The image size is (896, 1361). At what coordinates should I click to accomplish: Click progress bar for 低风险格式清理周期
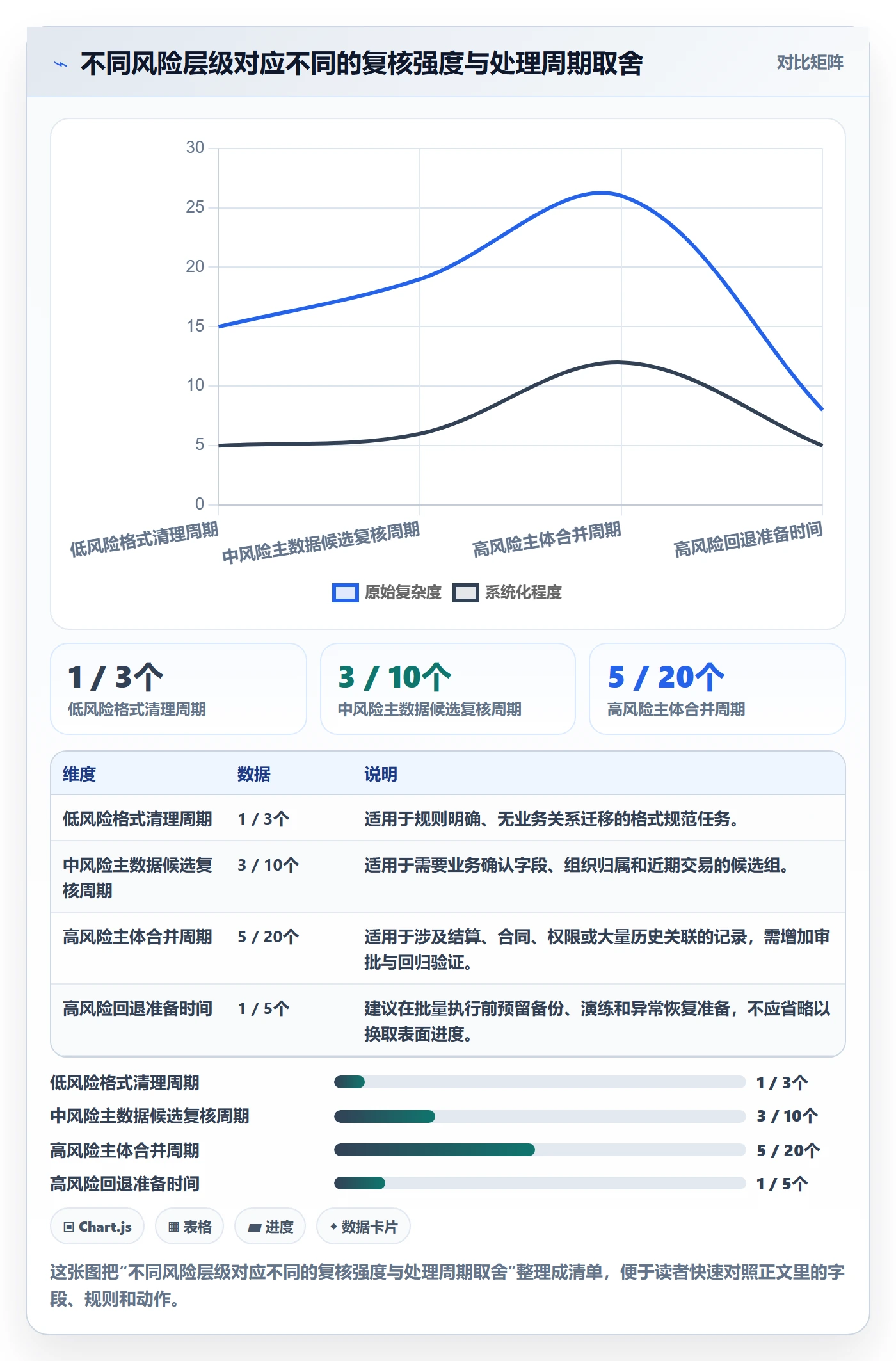click(540, 1082)
